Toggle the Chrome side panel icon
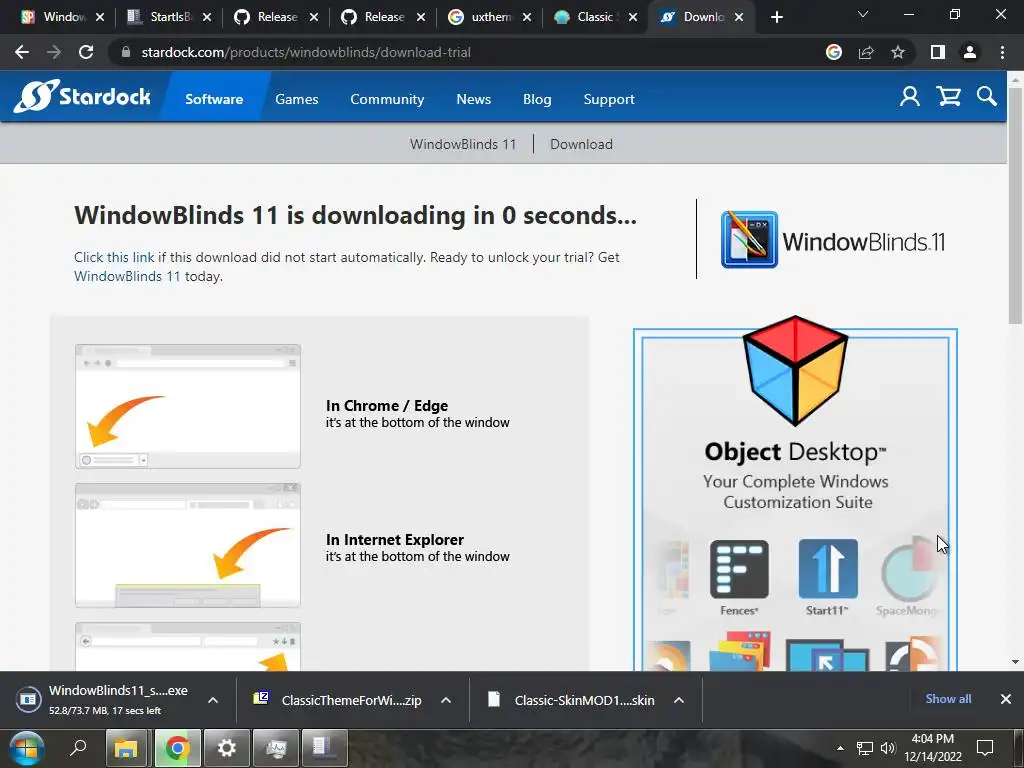Image resolution: width=1024 pixels, height=768 pixels. point(938,52)
